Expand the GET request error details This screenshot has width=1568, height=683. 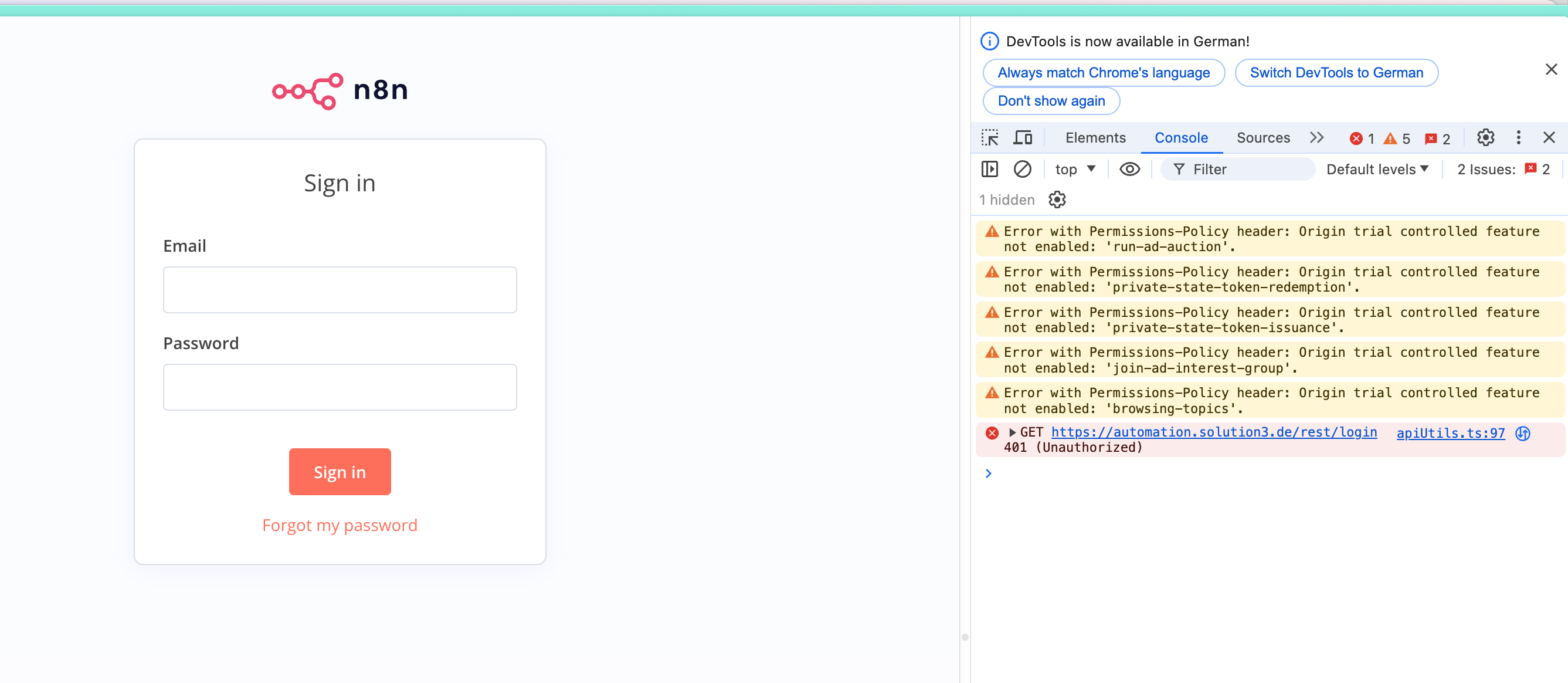(1012, 432)
